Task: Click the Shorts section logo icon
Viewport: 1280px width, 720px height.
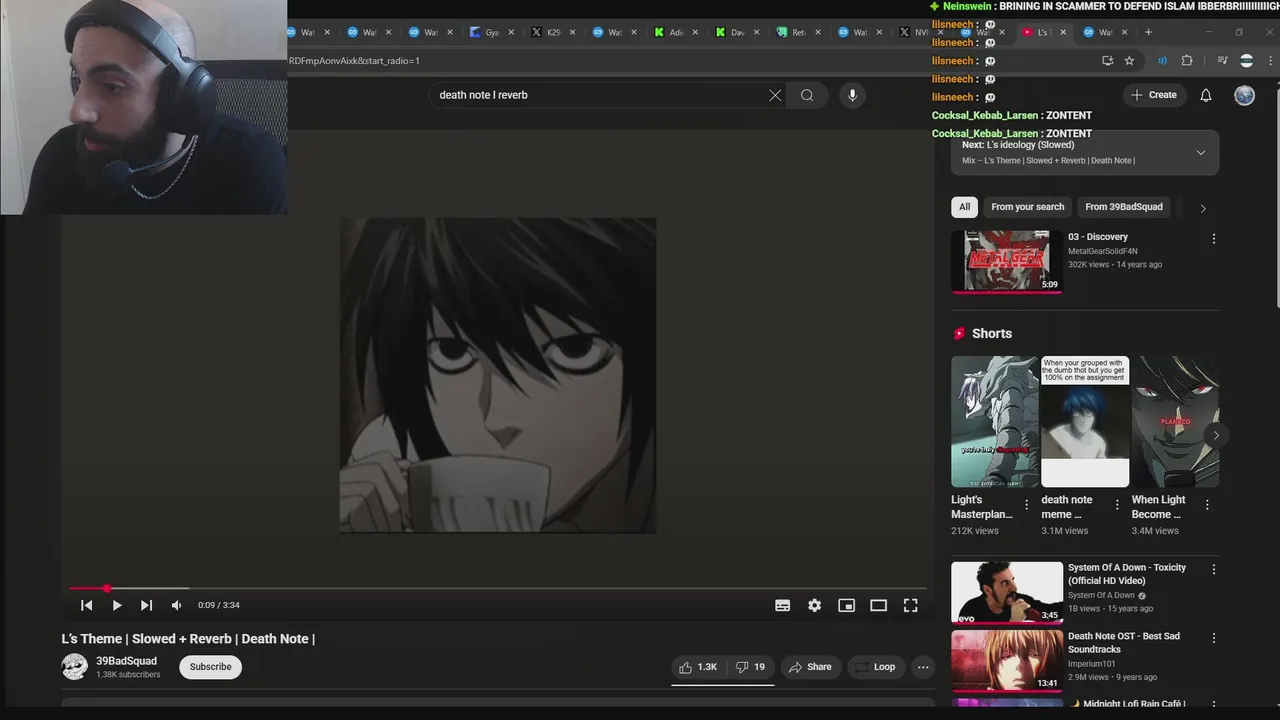Action: click(959, 333)
